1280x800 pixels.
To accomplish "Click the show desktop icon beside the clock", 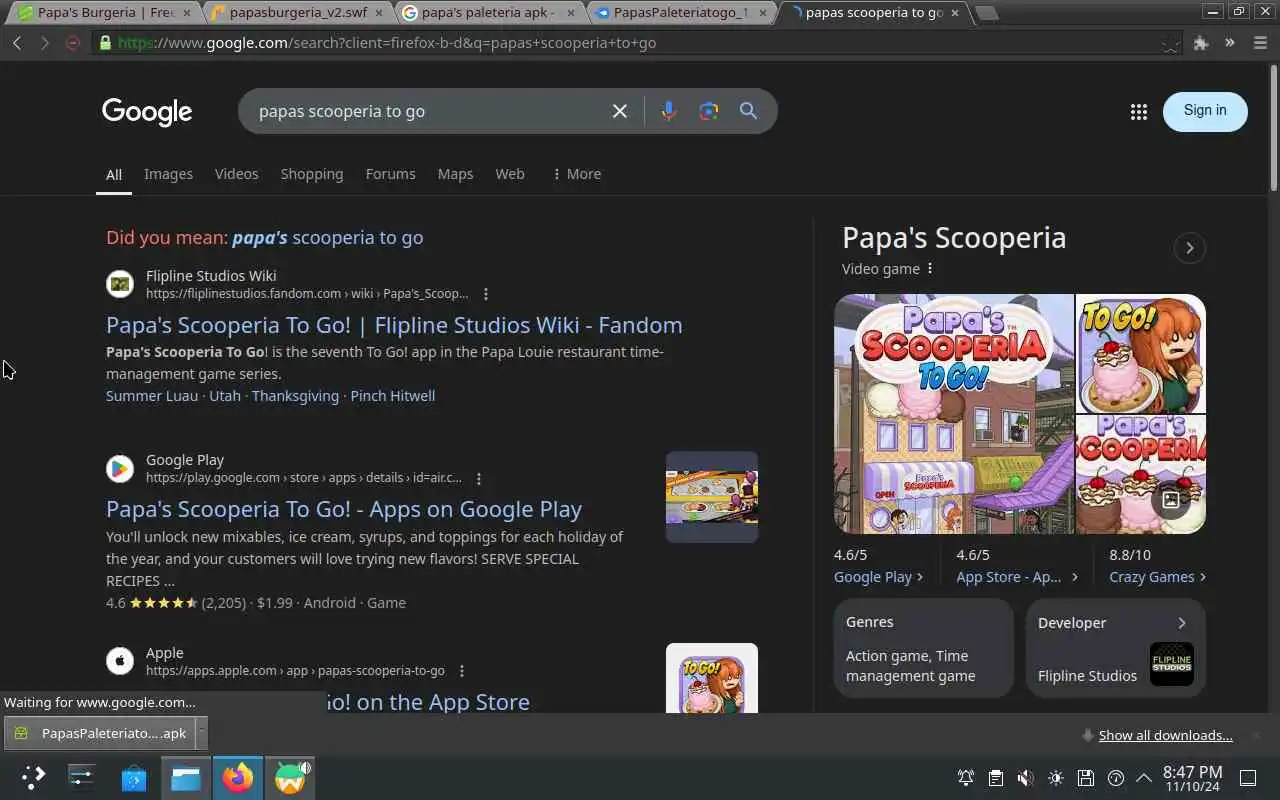I will tap(1248, 778).
